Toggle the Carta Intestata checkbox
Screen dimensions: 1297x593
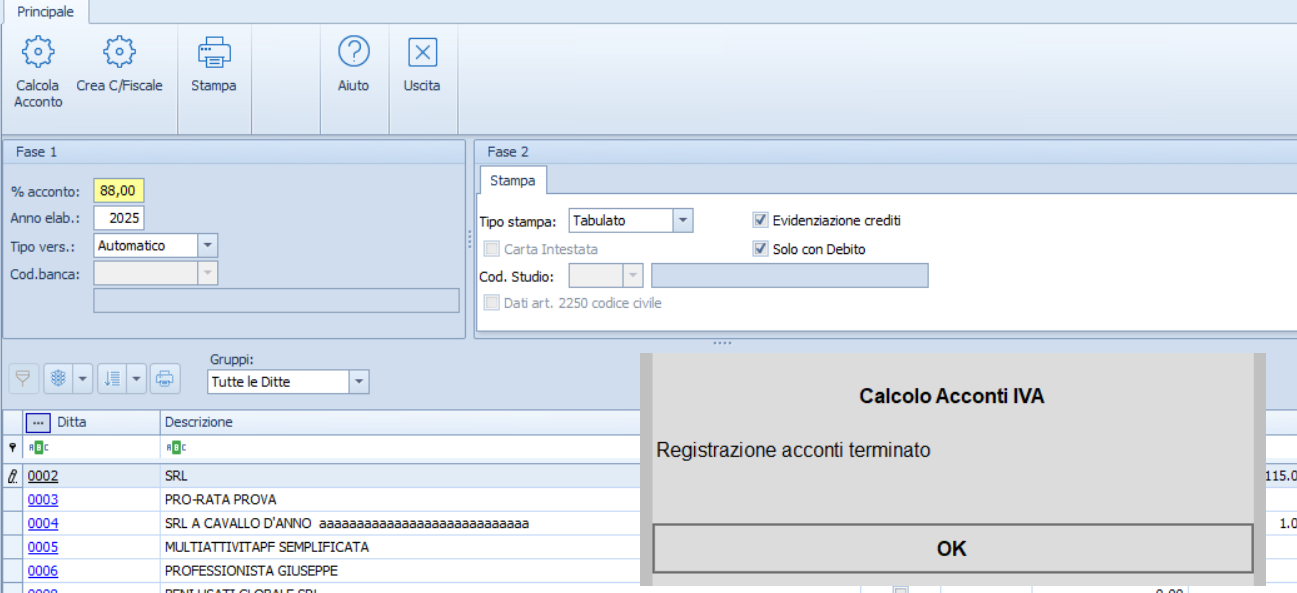[x=491, y=249]
